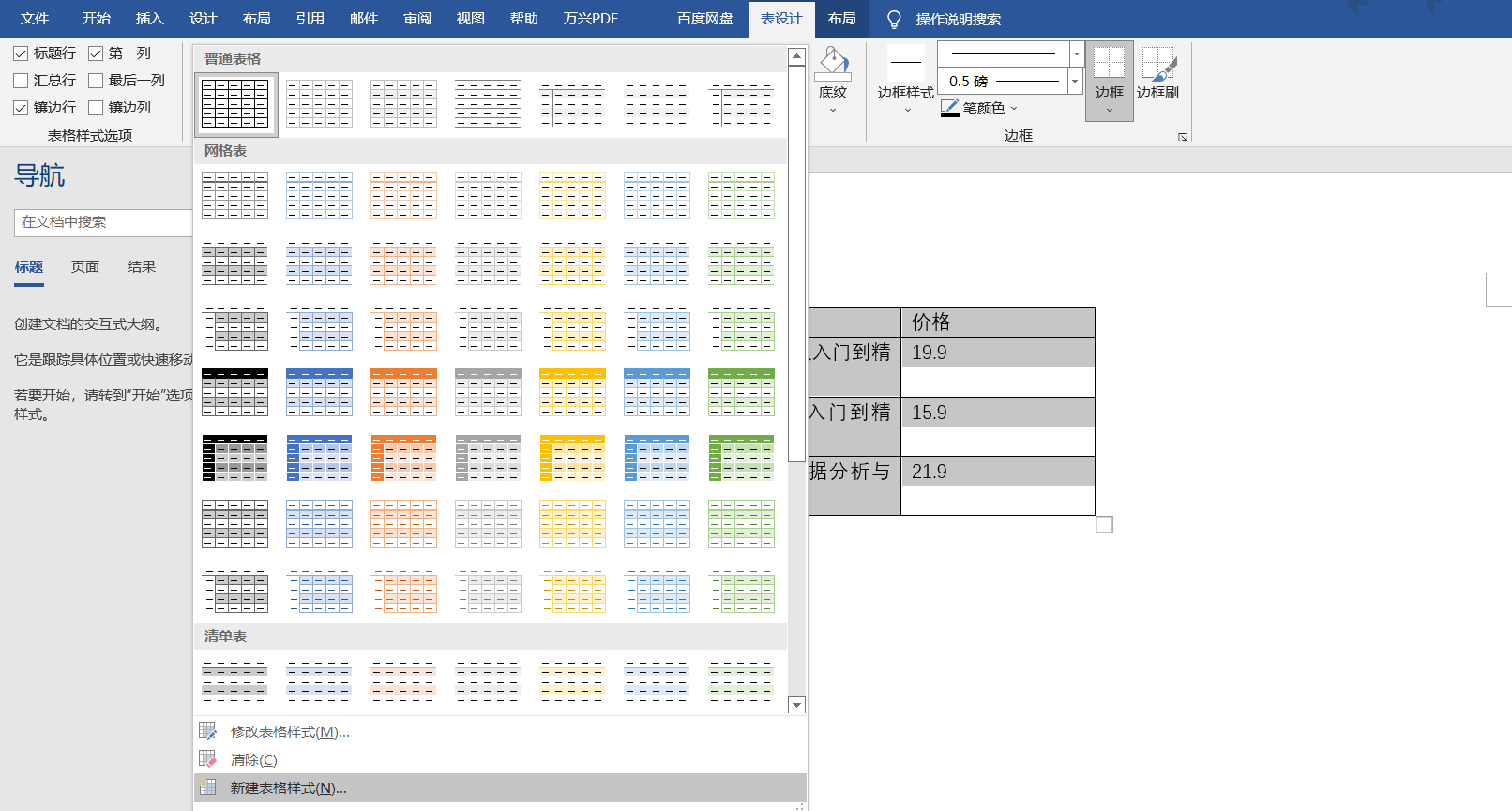
Task: Switch to the 引用 ribbon tab
Action: (x=310, y=19)
